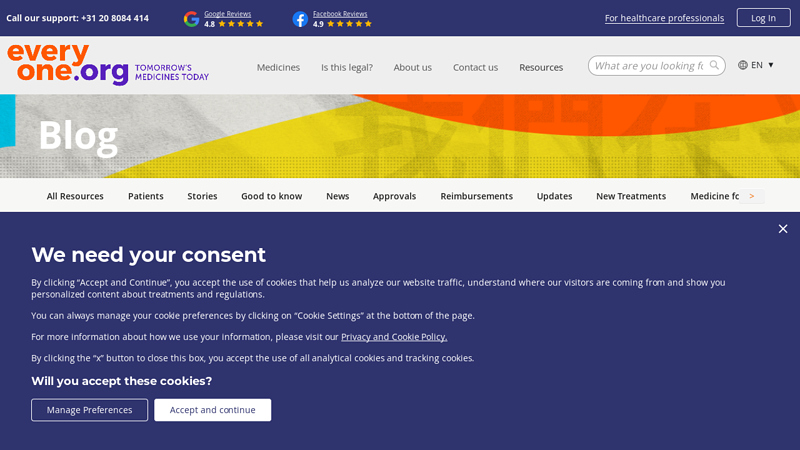The width and height of the screenshot is (800, 450).
Task: Click the Facebook logo icon
Action: click(x=300, y=19)
